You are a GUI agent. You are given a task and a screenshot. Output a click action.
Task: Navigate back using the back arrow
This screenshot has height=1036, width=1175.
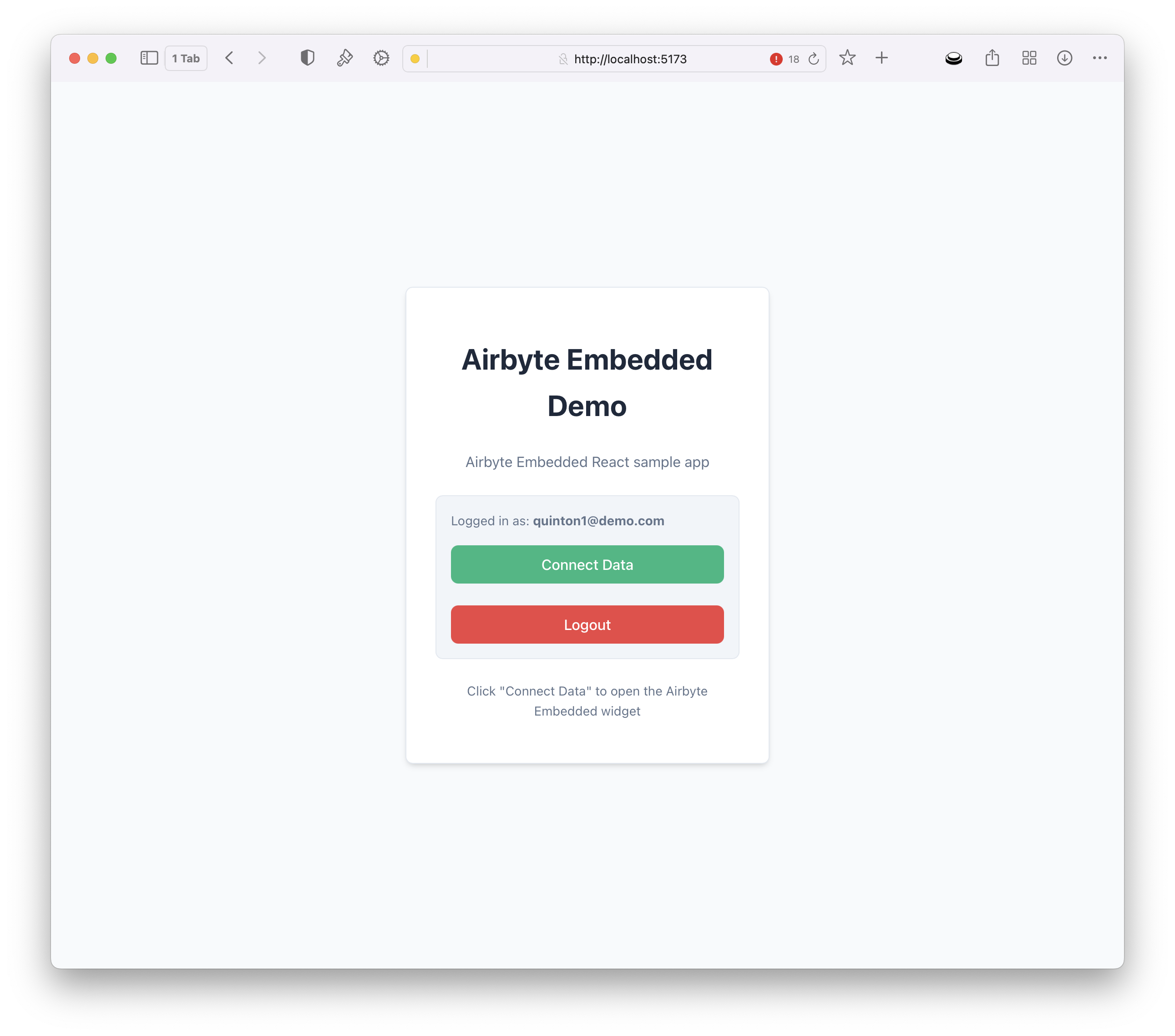pyautogui.click(x=229, y=57)
